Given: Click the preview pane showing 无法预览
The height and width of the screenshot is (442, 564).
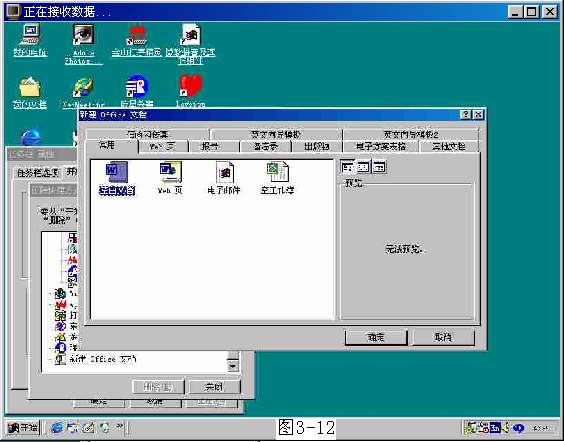Looking at the screenshot, I should pos(407,251).
